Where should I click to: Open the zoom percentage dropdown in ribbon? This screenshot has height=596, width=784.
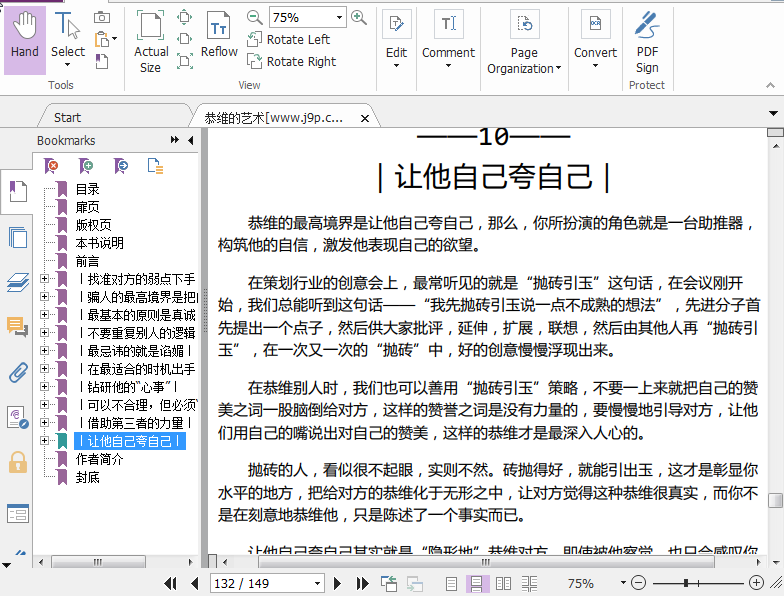pos(339,17)
